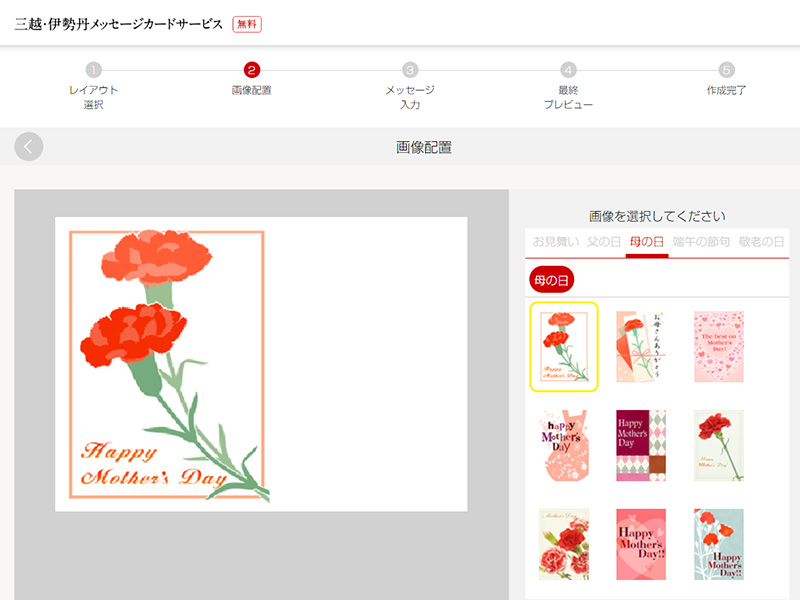
Task: Open the 敬老の日 tab
Action: pyautogui.click(x=761, y=242)
